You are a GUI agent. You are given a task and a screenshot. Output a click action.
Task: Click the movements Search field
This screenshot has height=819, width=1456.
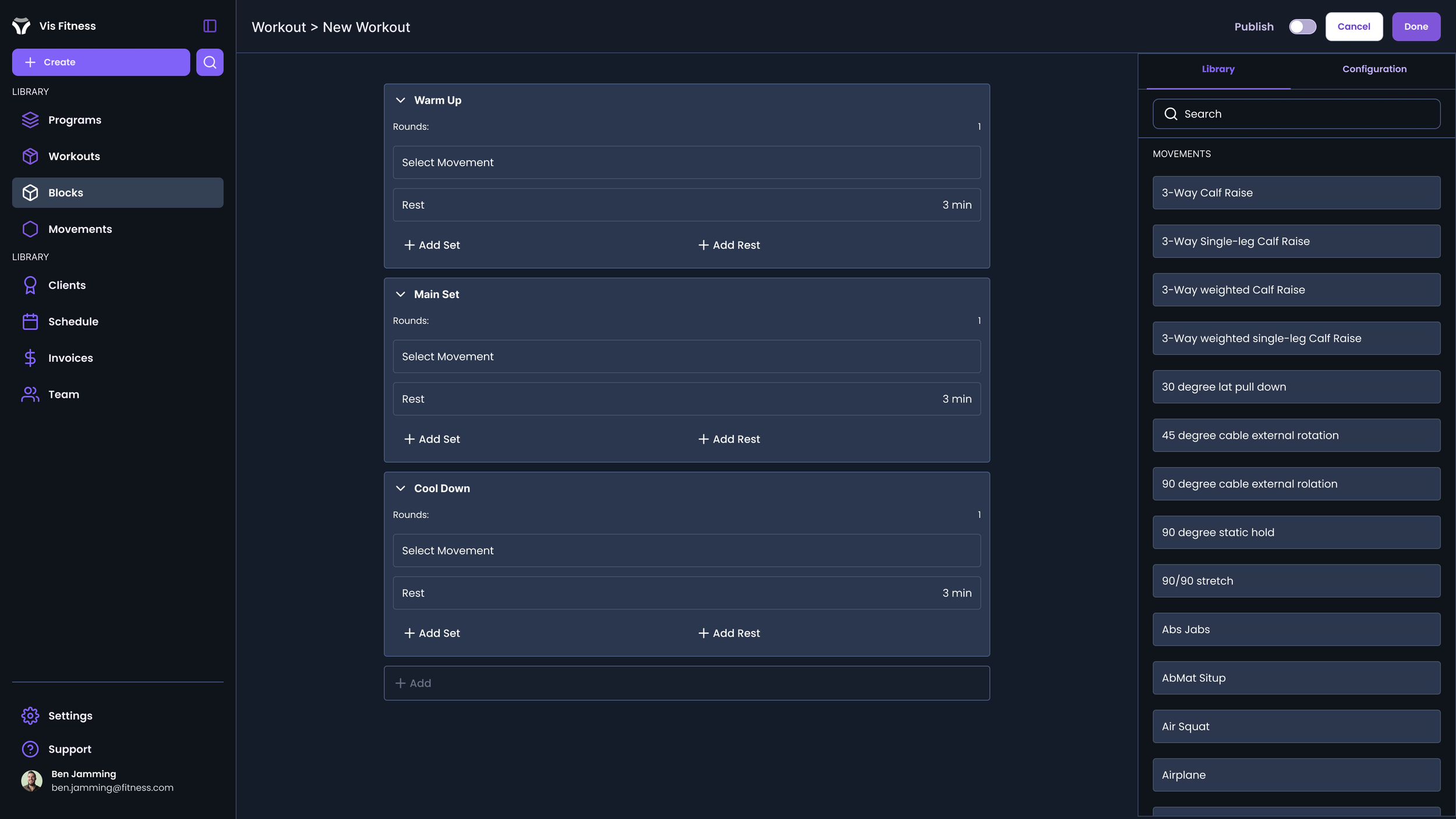[1296, 114]
